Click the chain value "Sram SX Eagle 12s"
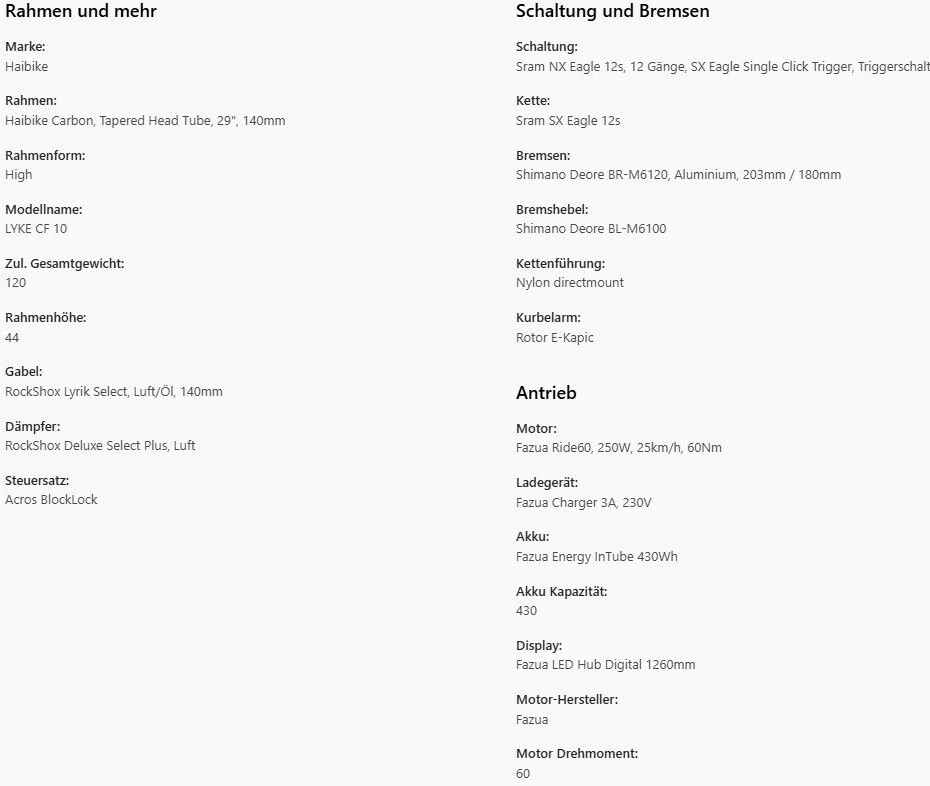930x786 pixels. (568, 120)
